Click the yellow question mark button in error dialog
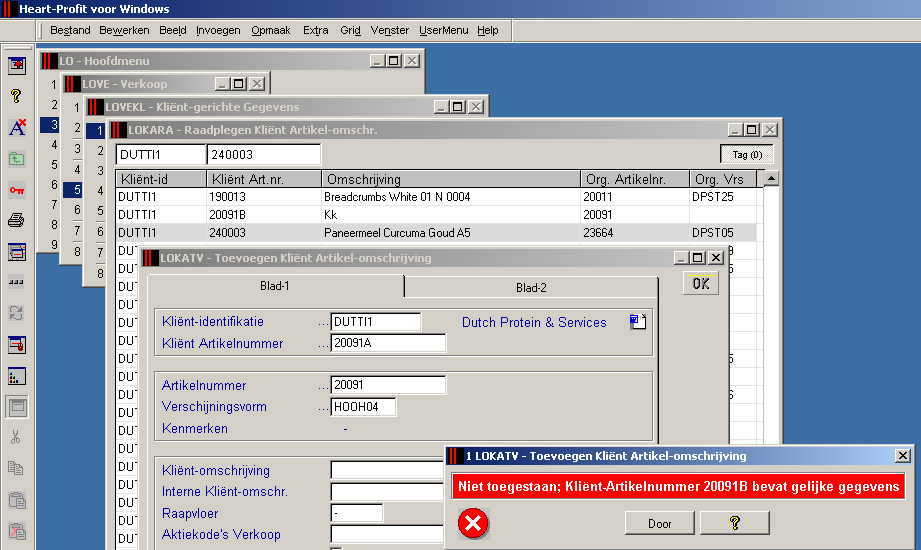Viewport: 921px width, 550px height. pos(735,523)
